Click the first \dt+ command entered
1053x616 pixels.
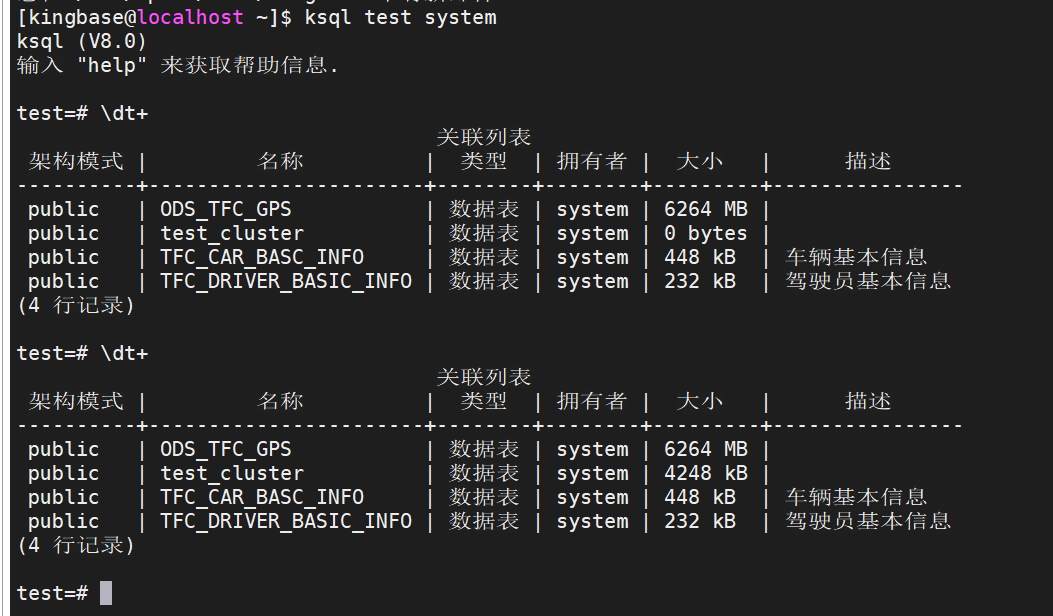124,113
